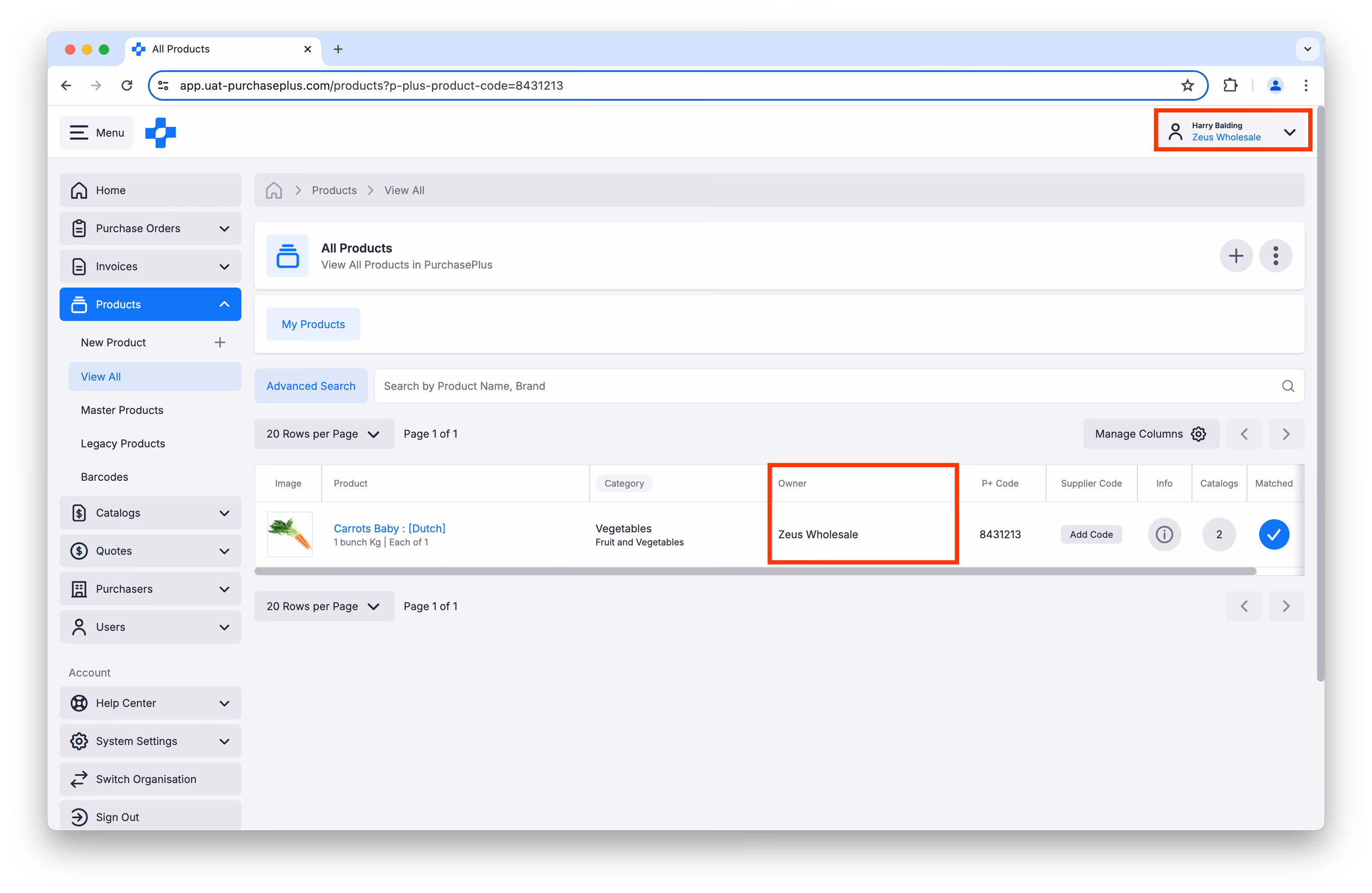Click the catalogs count badge showing 2
Viewport: 1372px width, 893px height.
point(1218,535)
